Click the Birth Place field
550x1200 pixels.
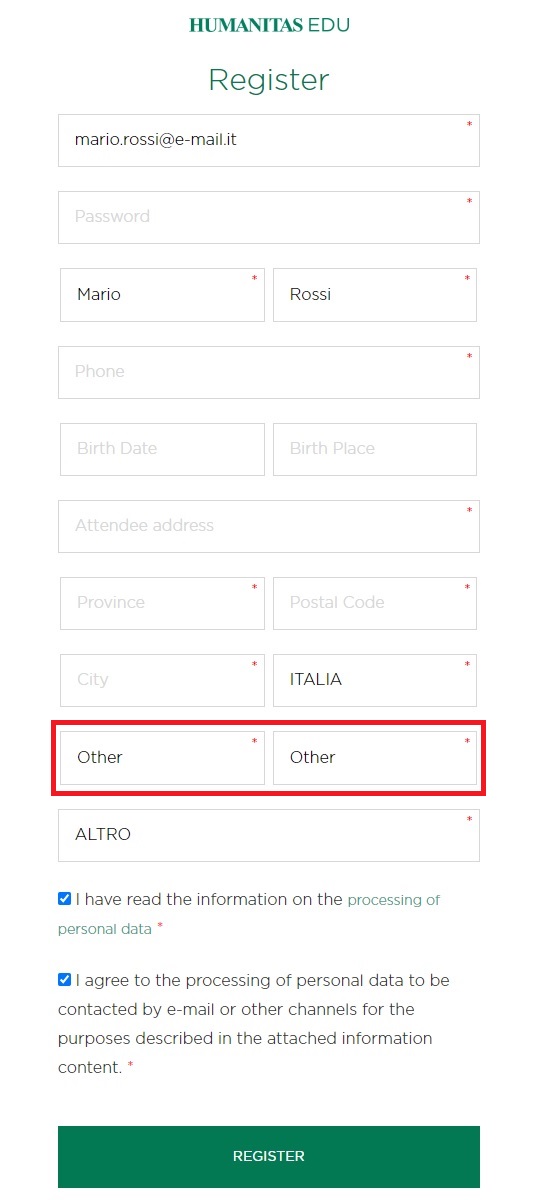375,449
